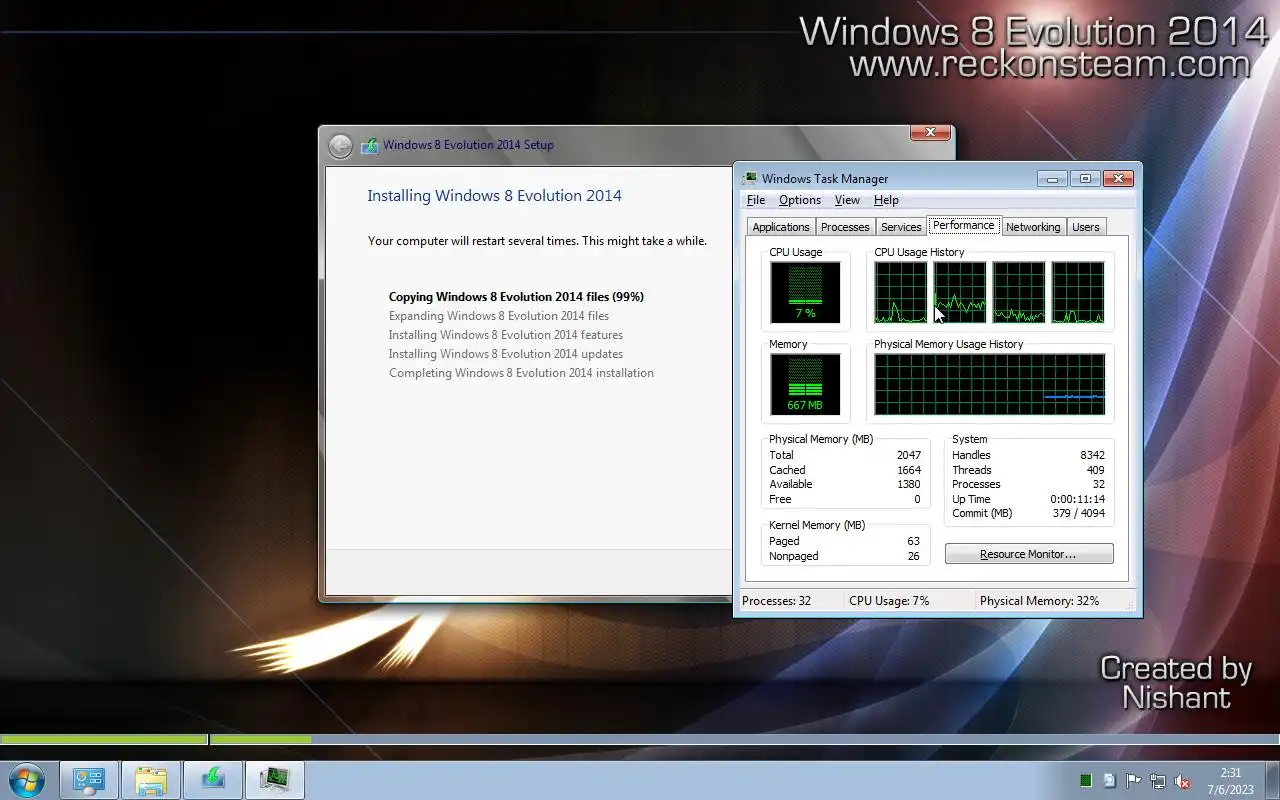Close the Task Manager window

pyautogui.click(x=1119, y=179)
